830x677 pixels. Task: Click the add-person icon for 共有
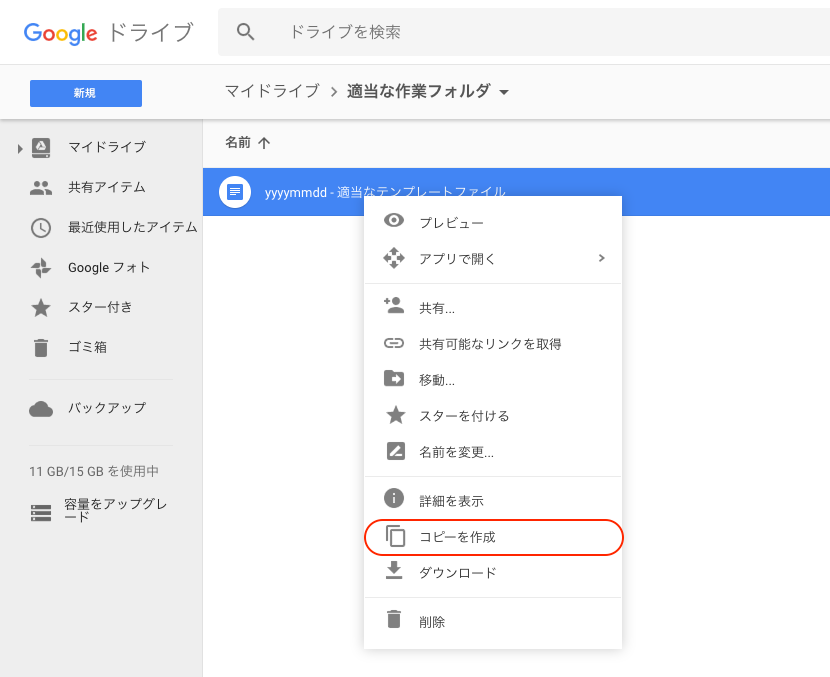(394, 305)
